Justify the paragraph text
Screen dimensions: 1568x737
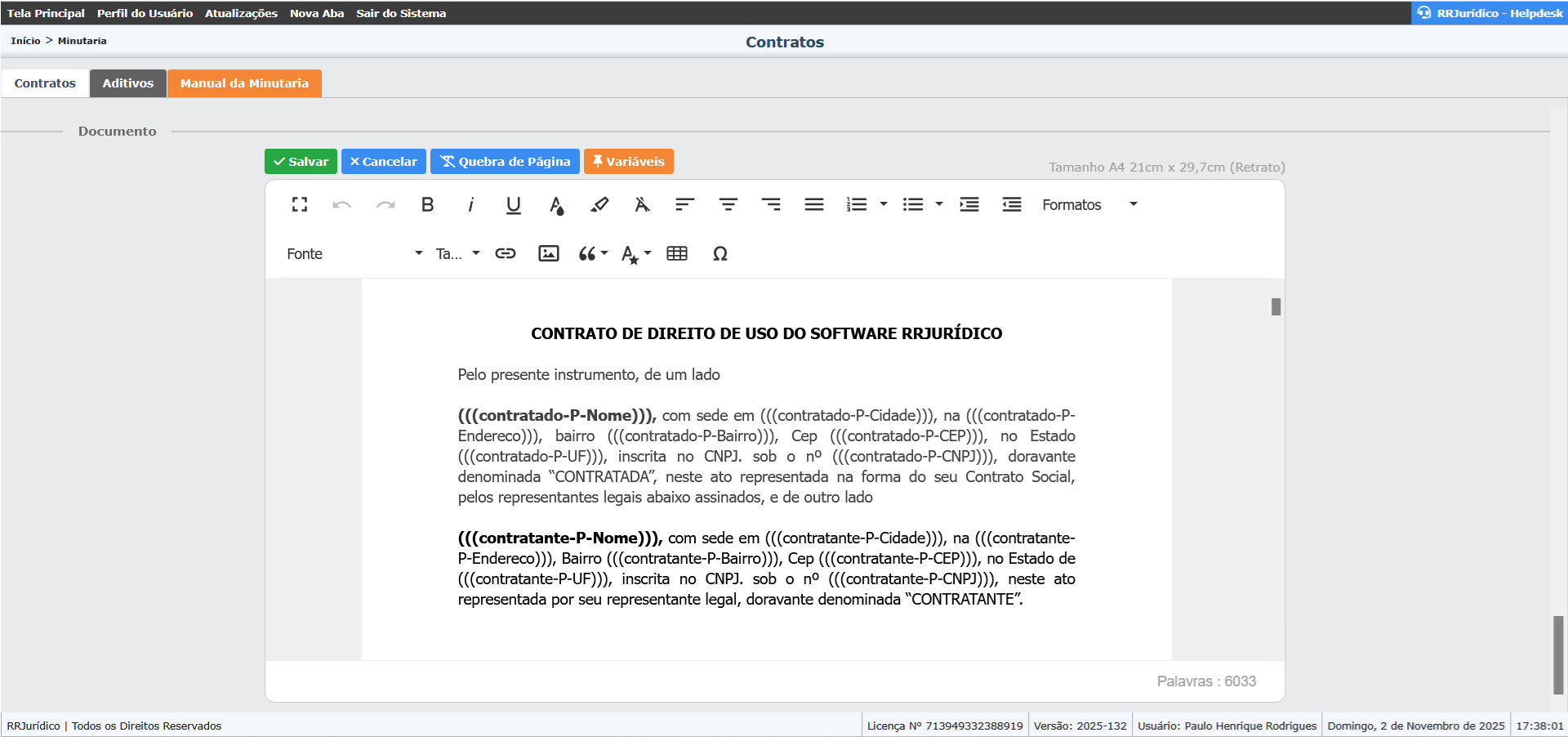pos(813,205)
